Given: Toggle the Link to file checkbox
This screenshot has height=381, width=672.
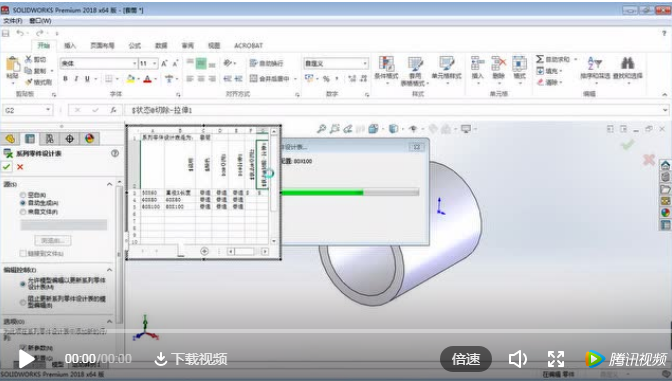Looking at the screenshot, I should click(23, 253).
